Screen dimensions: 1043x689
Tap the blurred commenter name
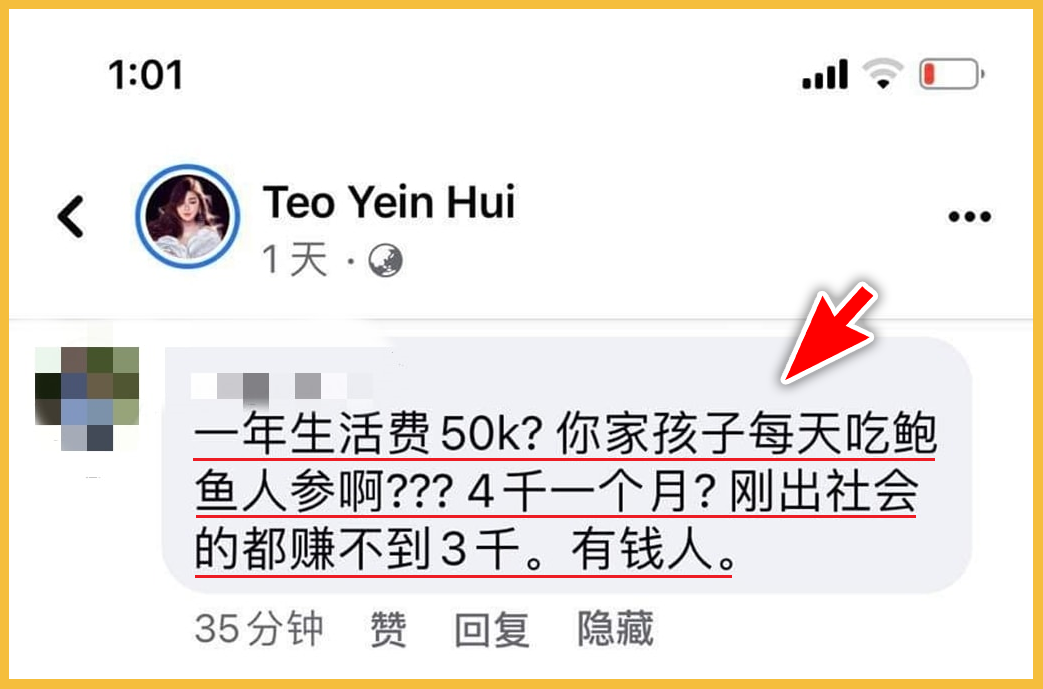(283, 386)
